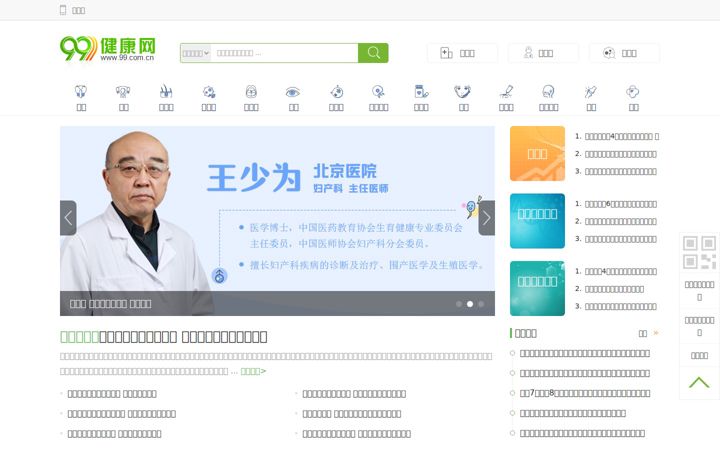Select the heart icon department
720x450 pixels.
coord(81,98)
